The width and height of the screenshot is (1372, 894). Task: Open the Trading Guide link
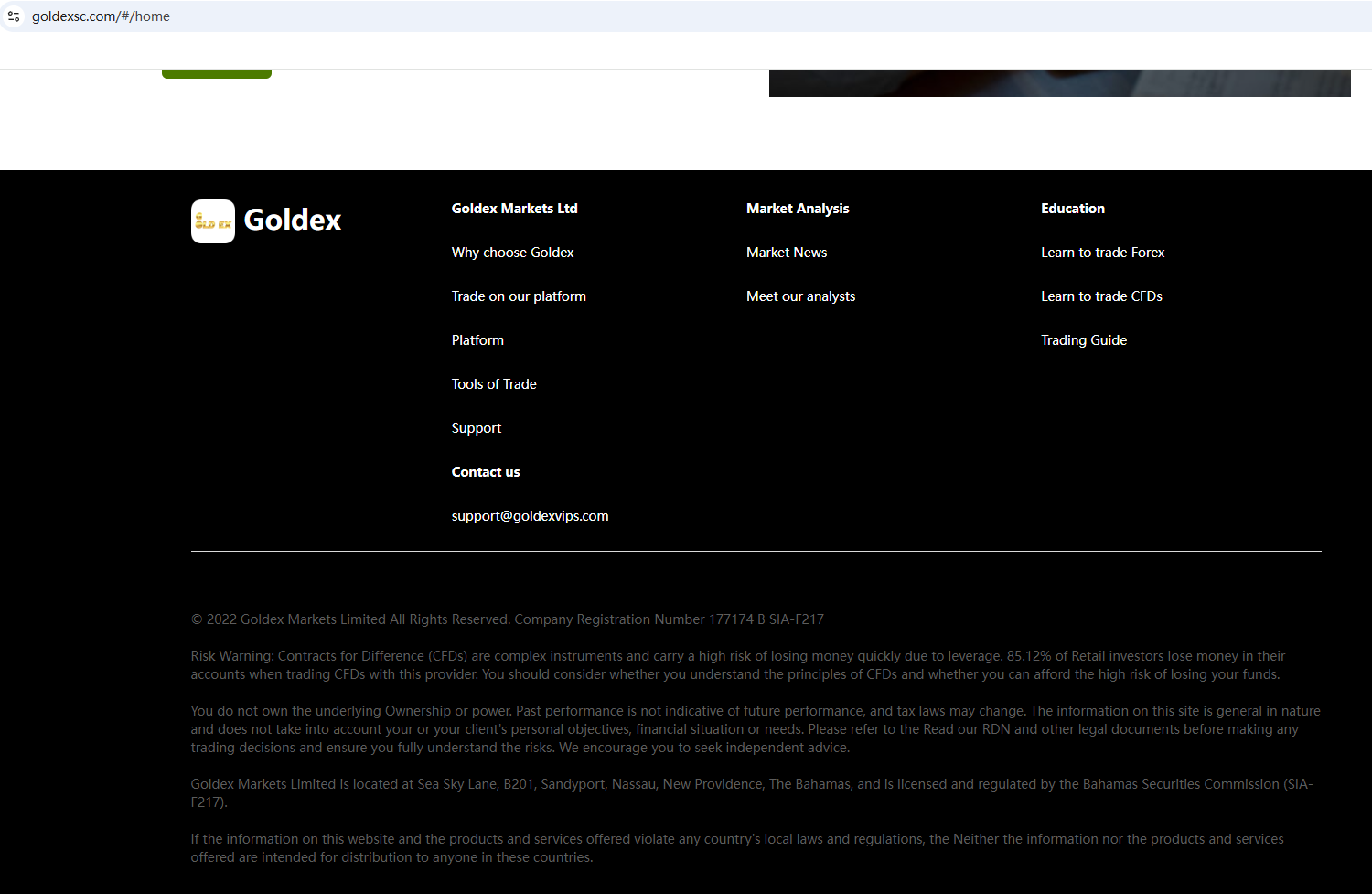[1084, 340]
